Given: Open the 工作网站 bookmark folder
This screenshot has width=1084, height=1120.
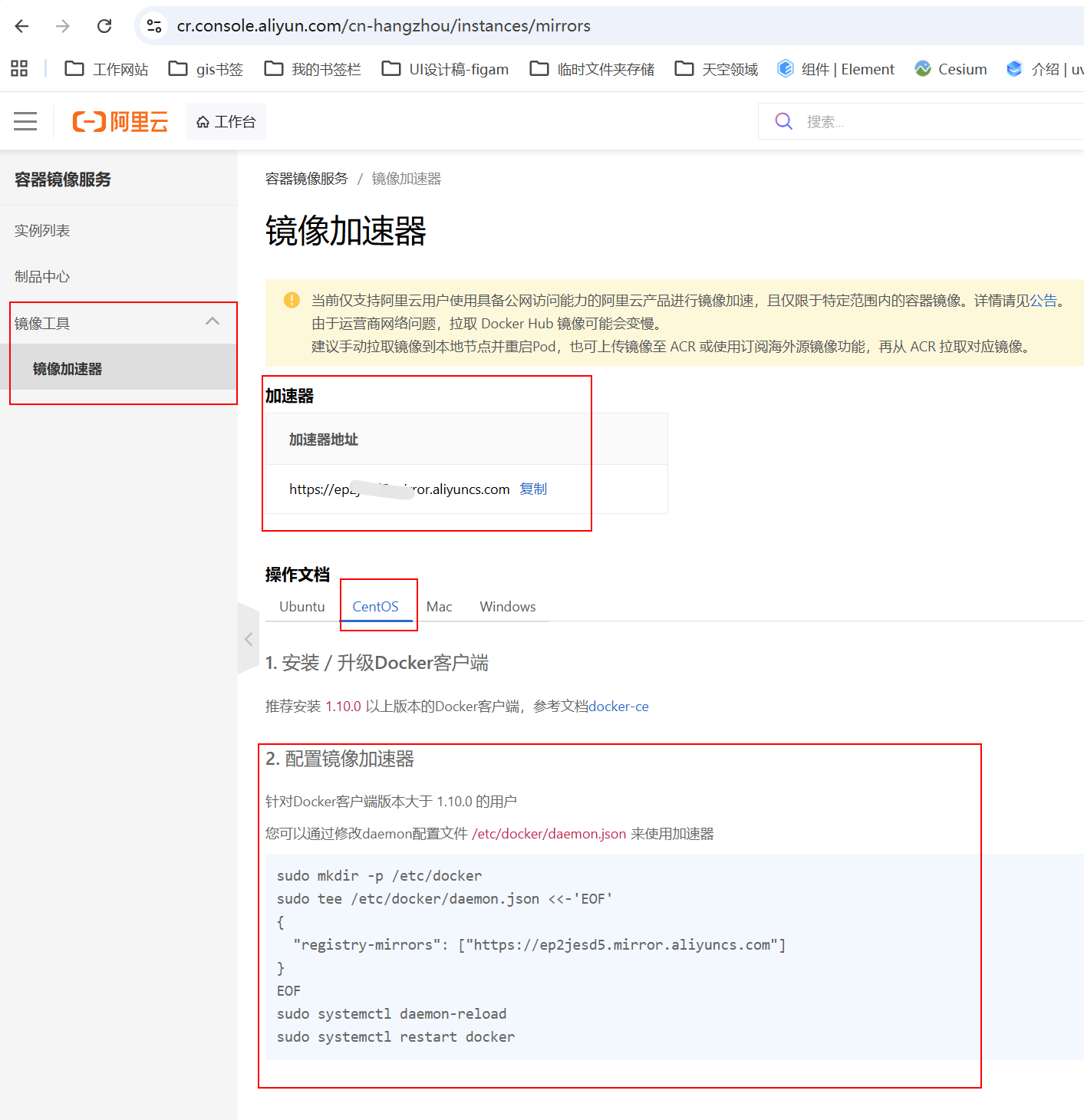Looking at the screenshot, I should (107, 69).
